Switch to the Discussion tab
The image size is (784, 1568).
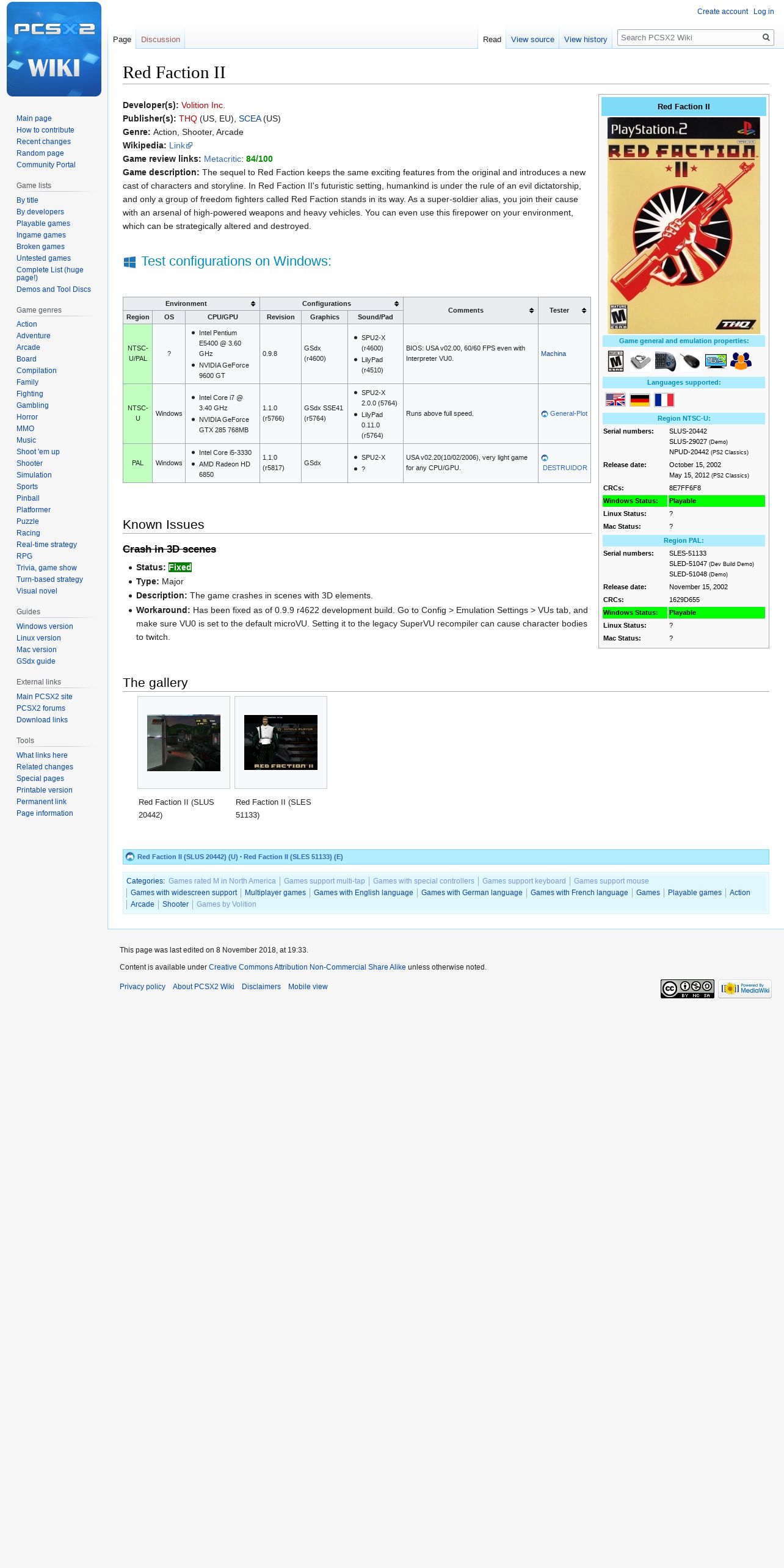(x=161, y=39)
